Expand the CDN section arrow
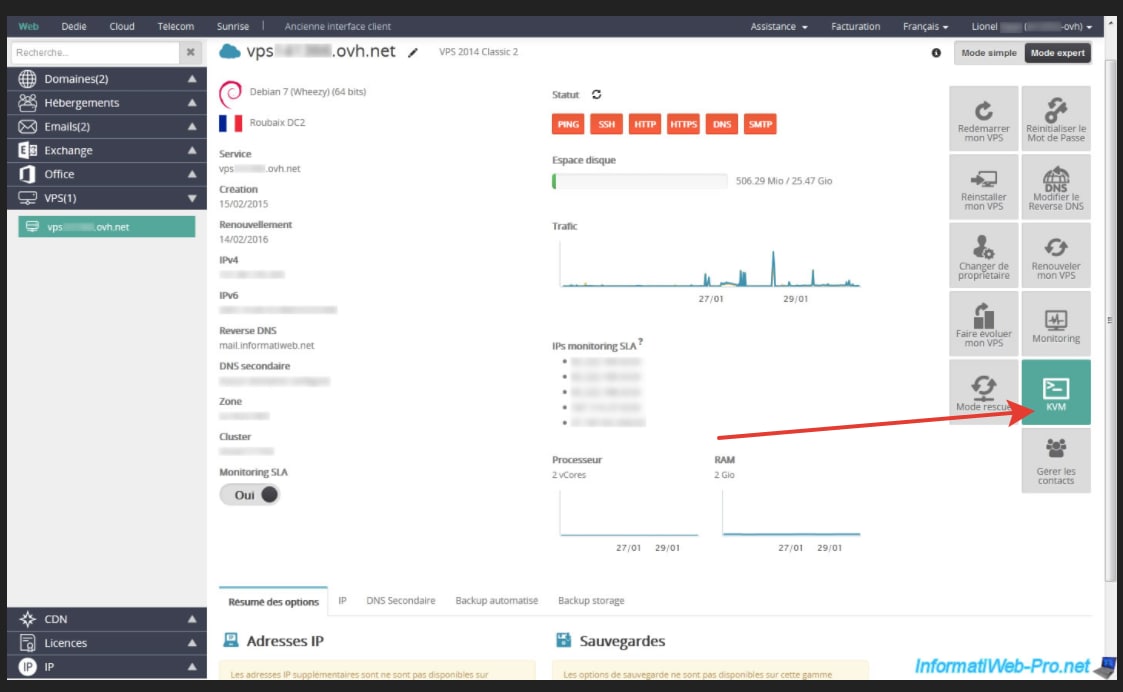 coord(192,619)
